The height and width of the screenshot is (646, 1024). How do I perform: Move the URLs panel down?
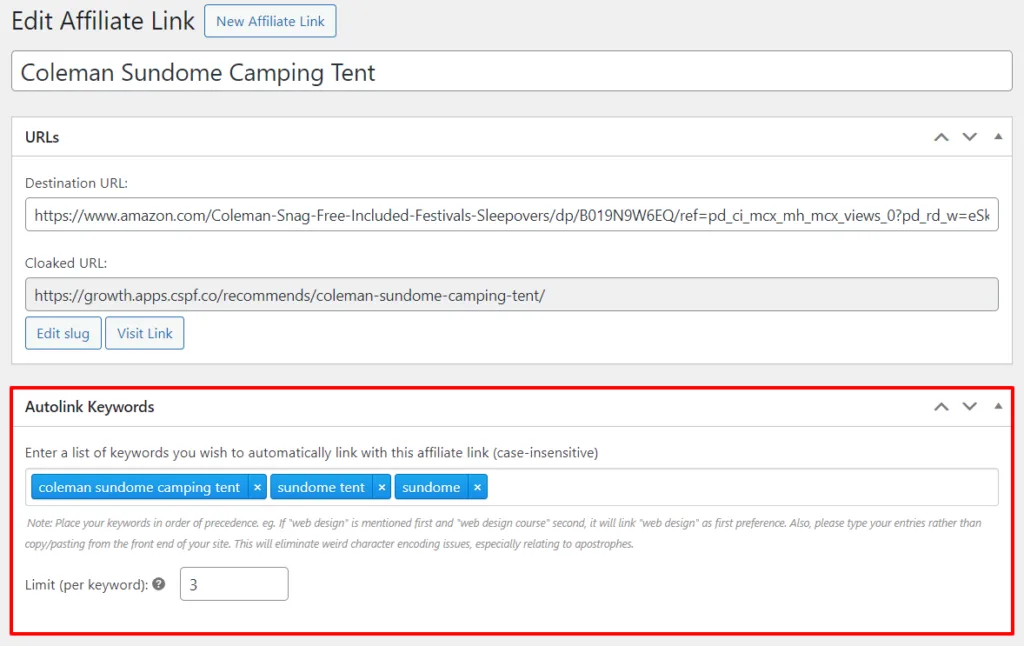click(969, 137)
